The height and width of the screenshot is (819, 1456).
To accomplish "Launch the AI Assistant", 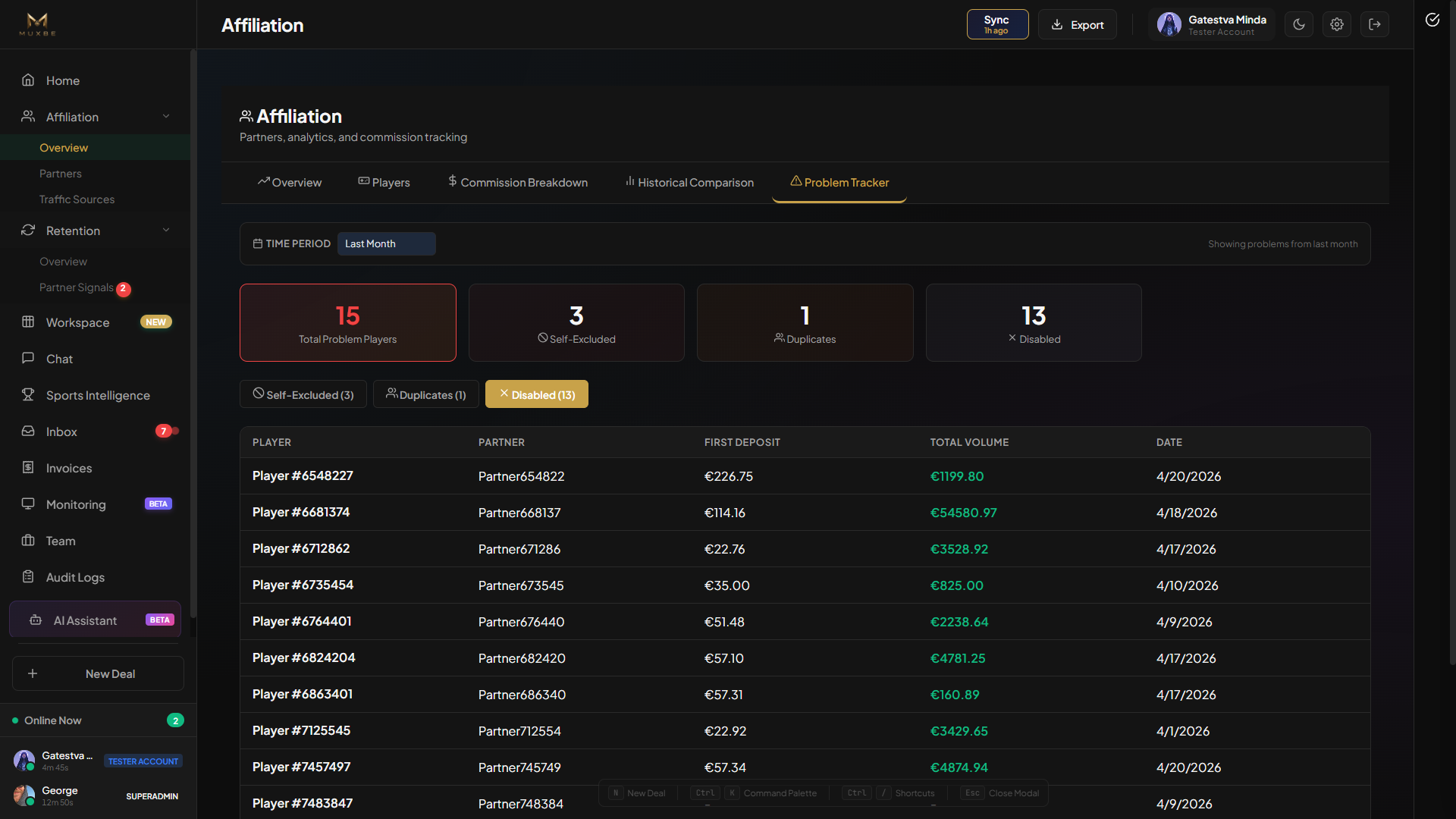I will coord(95,620).
